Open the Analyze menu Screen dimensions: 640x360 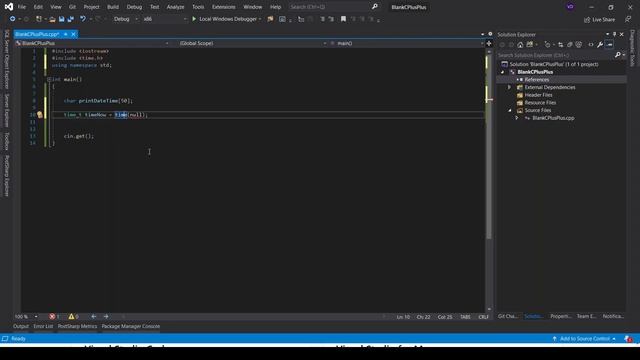click(x=175, y=7)
